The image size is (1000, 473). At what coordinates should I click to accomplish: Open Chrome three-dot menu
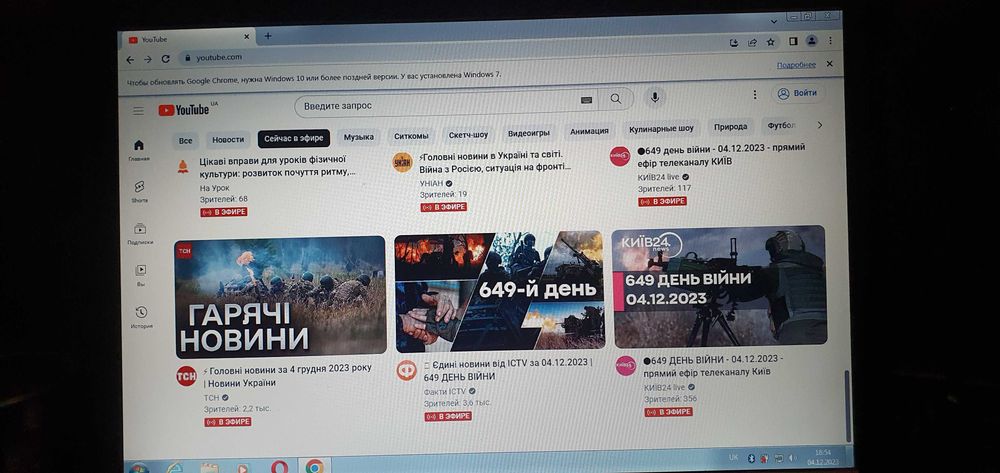(x=830, y=41)
